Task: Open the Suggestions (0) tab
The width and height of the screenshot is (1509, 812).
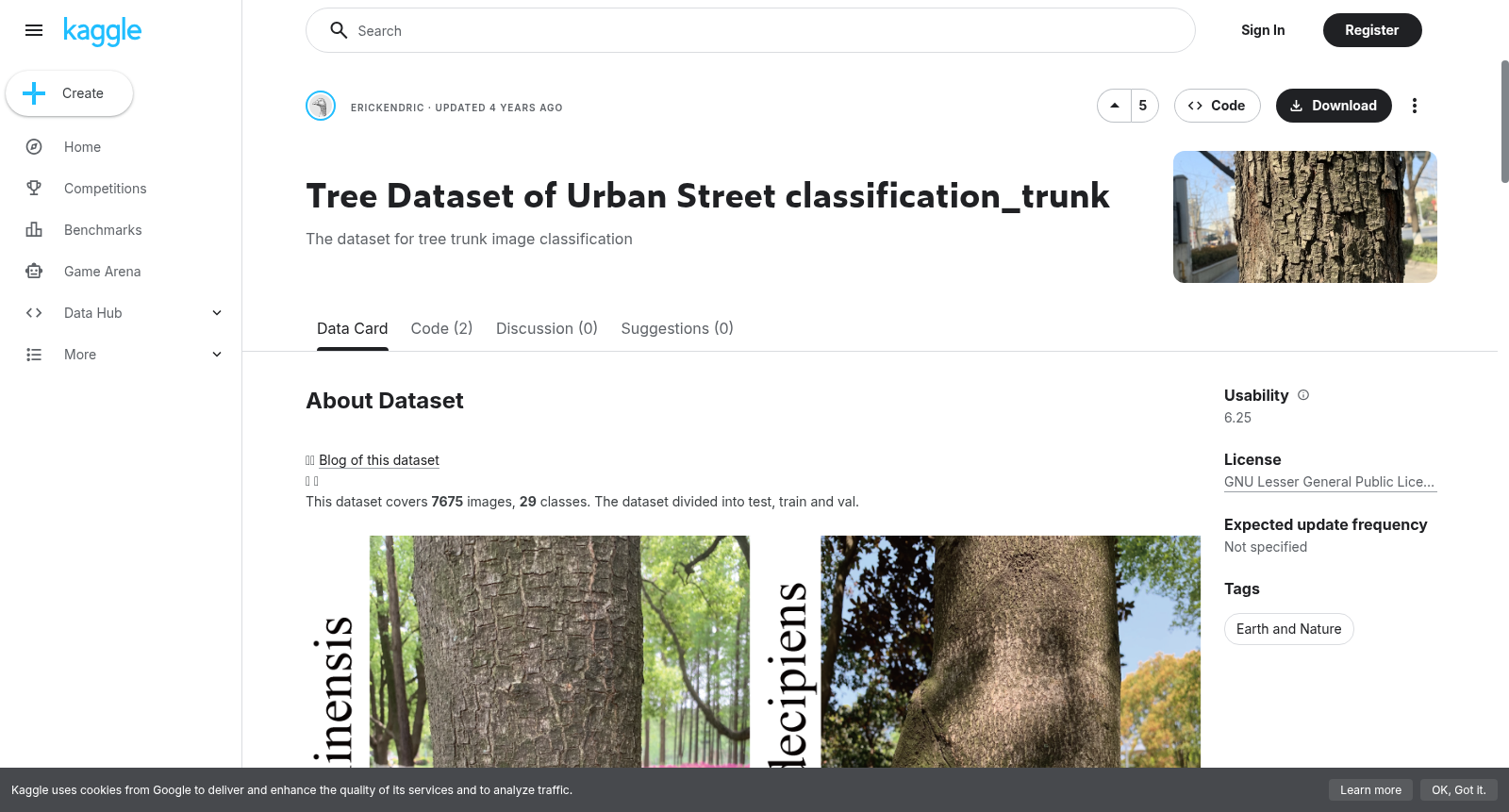Action: [x=677, y=328]
